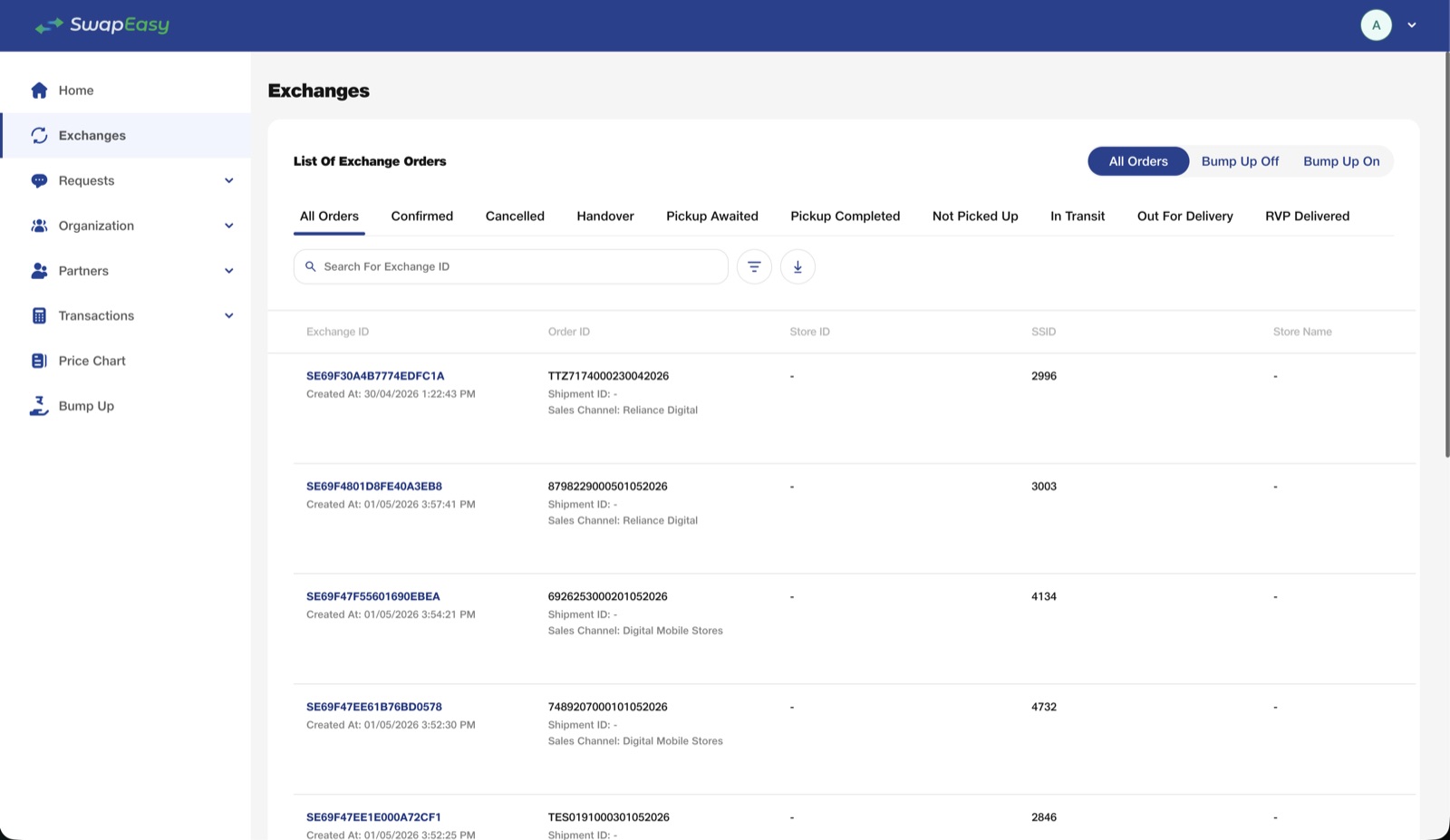Open Requests menu label
1450x840 pixels.
point(87,180)
